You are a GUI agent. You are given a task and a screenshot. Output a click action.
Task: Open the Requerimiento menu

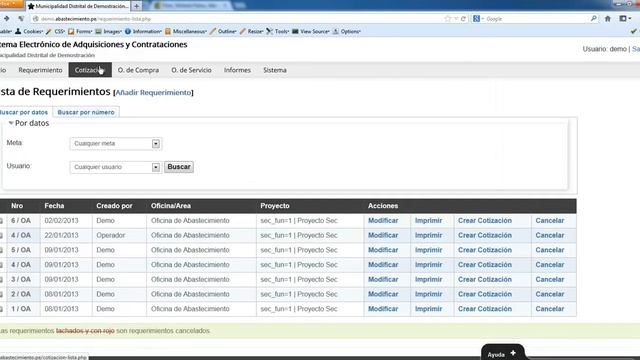(x=40, y=70)
